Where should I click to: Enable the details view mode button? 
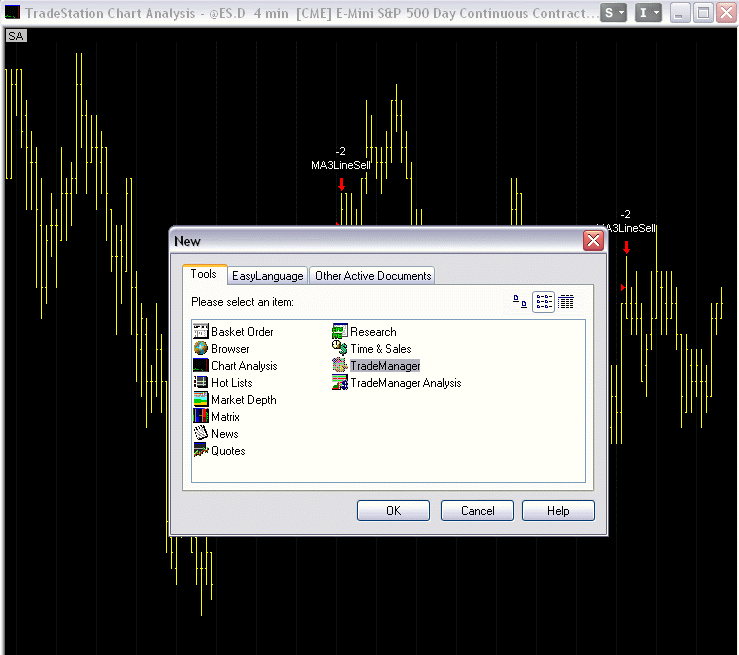point(566,301)
